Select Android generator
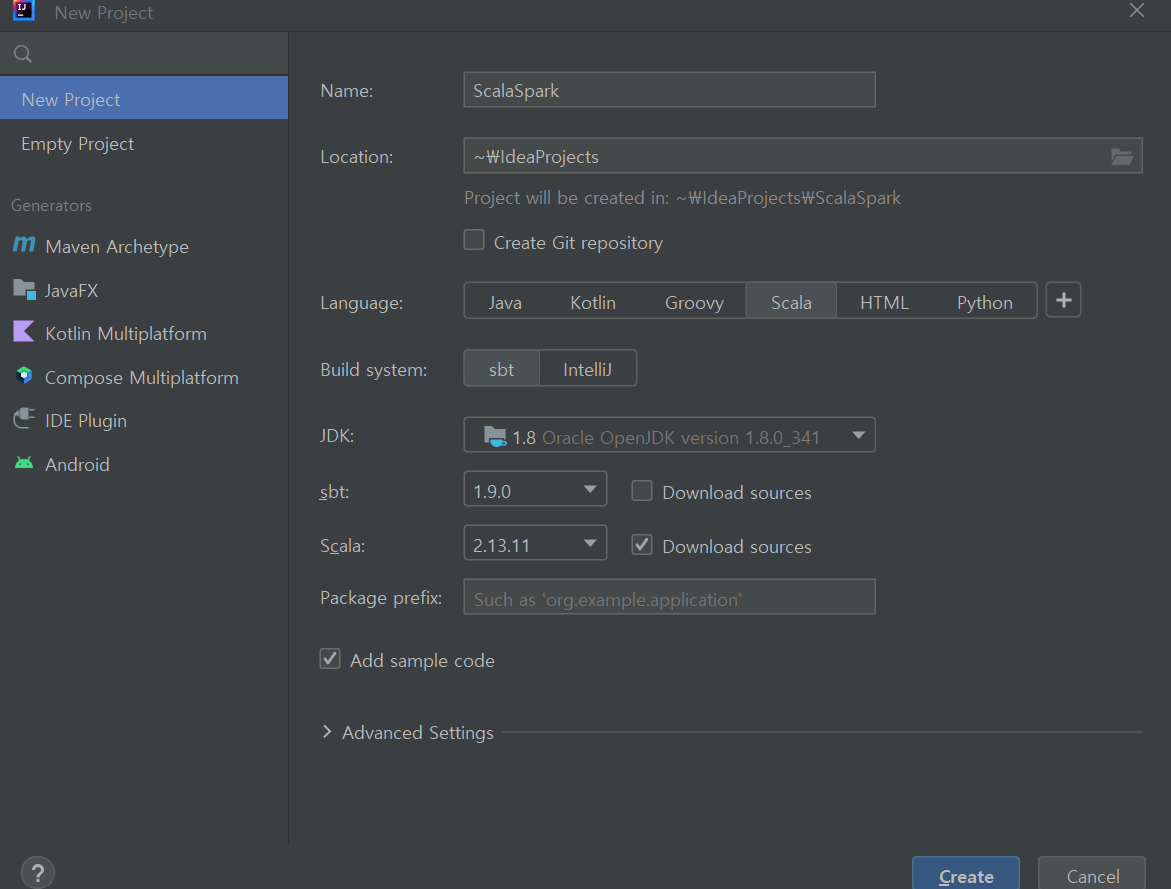1171x889 pixels. pyautogui.click(x=143, y=464)
